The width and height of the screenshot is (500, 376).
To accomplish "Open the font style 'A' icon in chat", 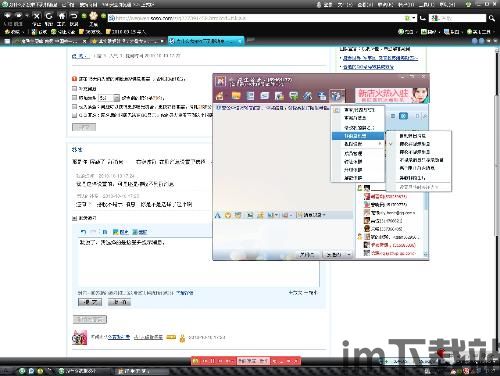I will [x=218, y=215].
